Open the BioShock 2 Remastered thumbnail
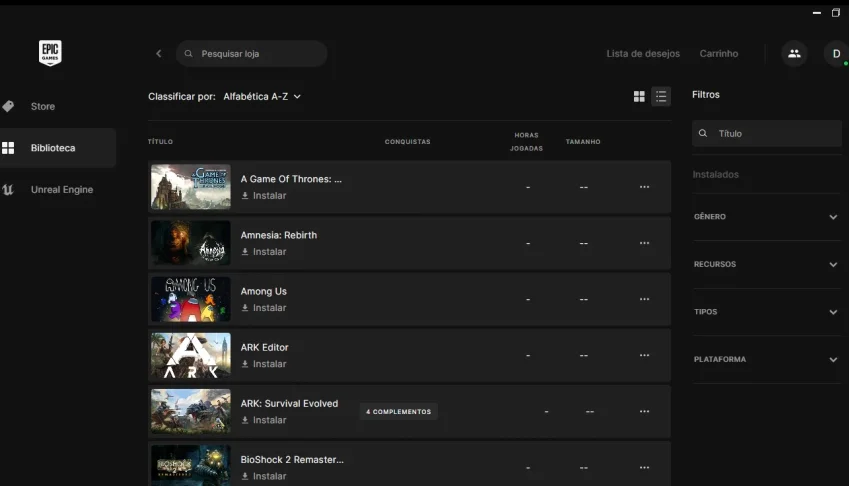Image resolution: width=849 pixels, height=486 pixels. point(191,465)
